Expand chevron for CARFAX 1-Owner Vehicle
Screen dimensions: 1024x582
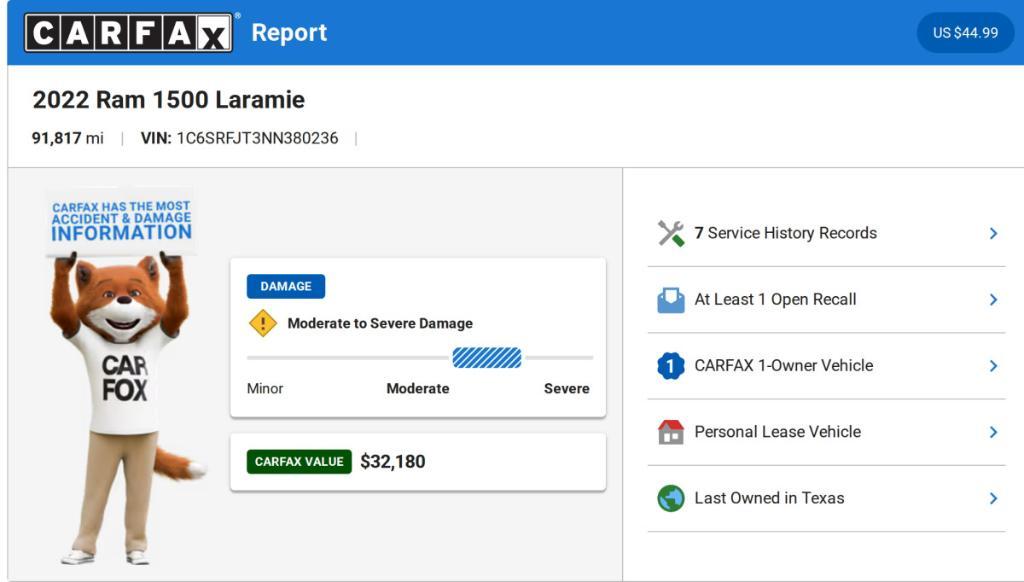coord(993,366)
